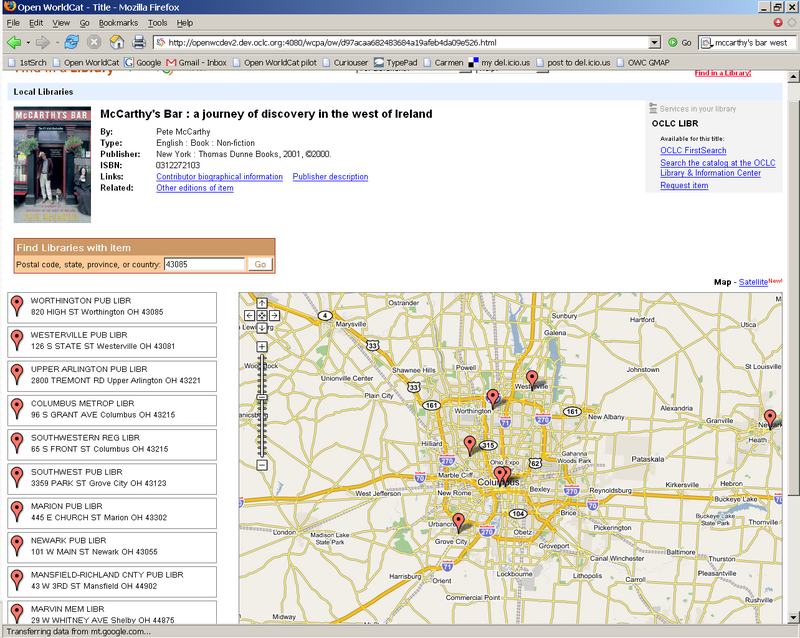The image size is (800, 638).
Task: Return the map to its last result
Action: tap(262, 315)
